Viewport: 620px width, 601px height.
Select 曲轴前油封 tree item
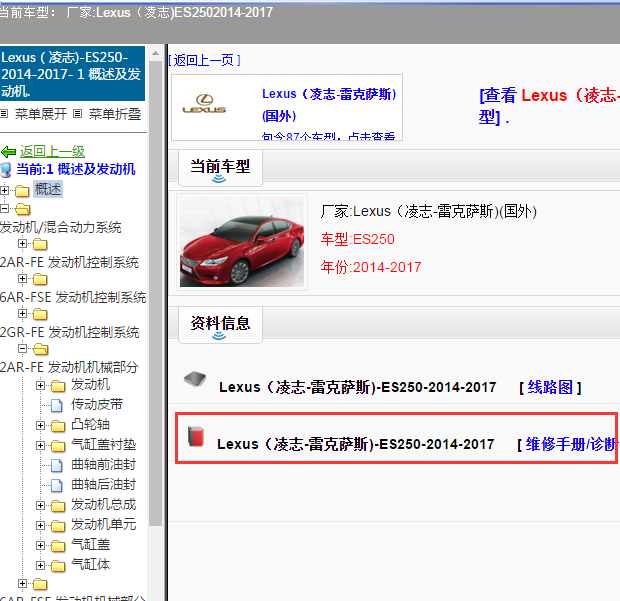(x=104, y=465)
